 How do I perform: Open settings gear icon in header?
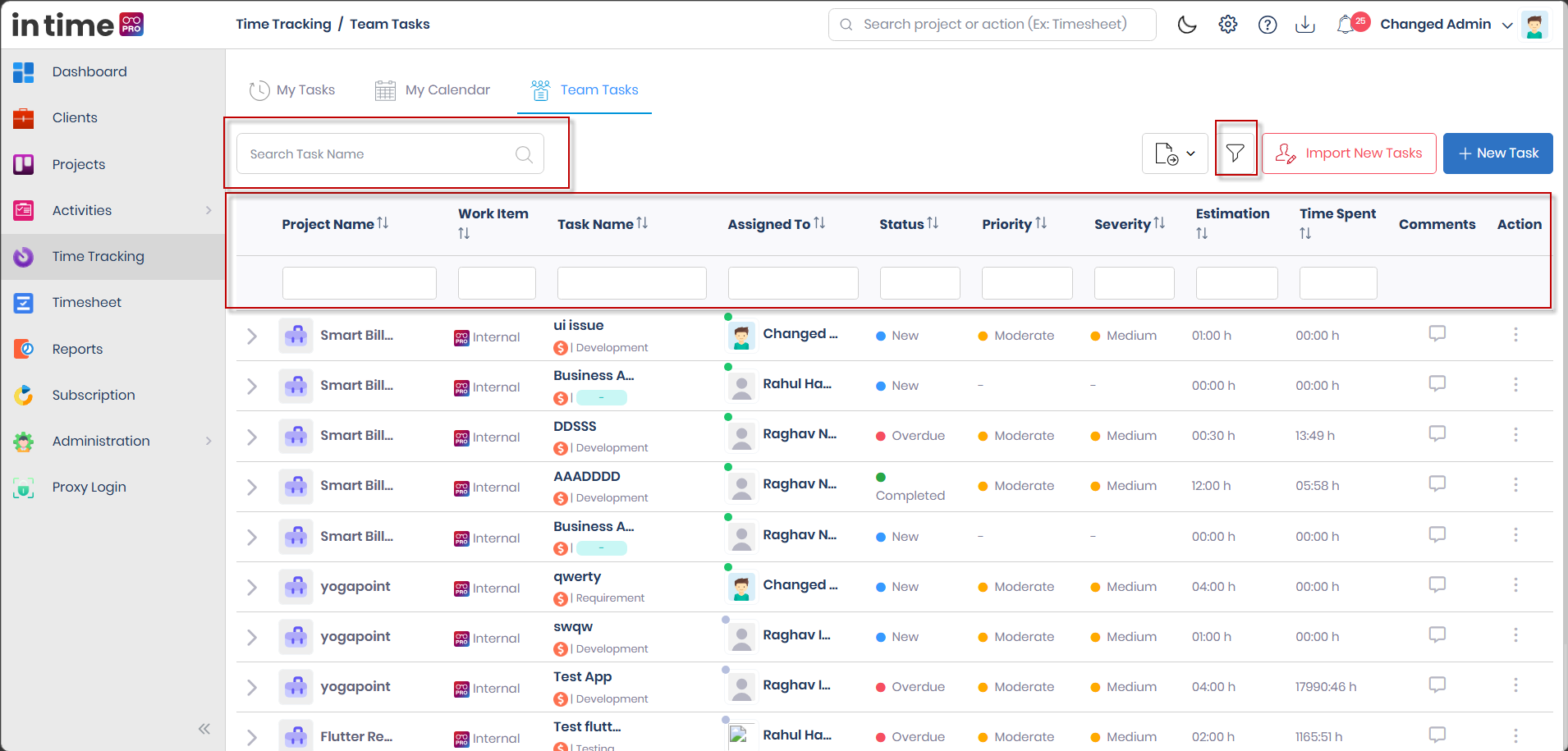pos(1228,25)
